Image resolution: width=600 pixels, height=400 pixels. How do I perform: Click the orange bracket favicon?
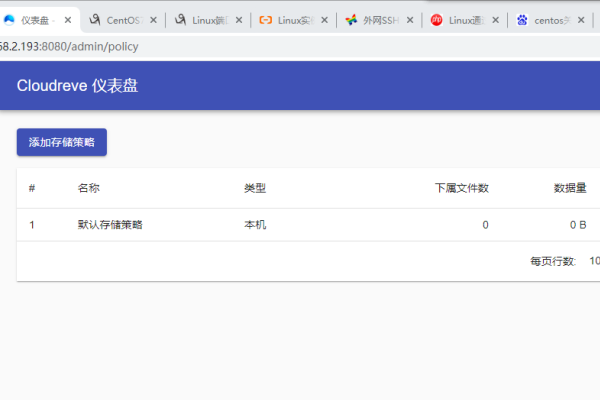[x=266, y=20]
